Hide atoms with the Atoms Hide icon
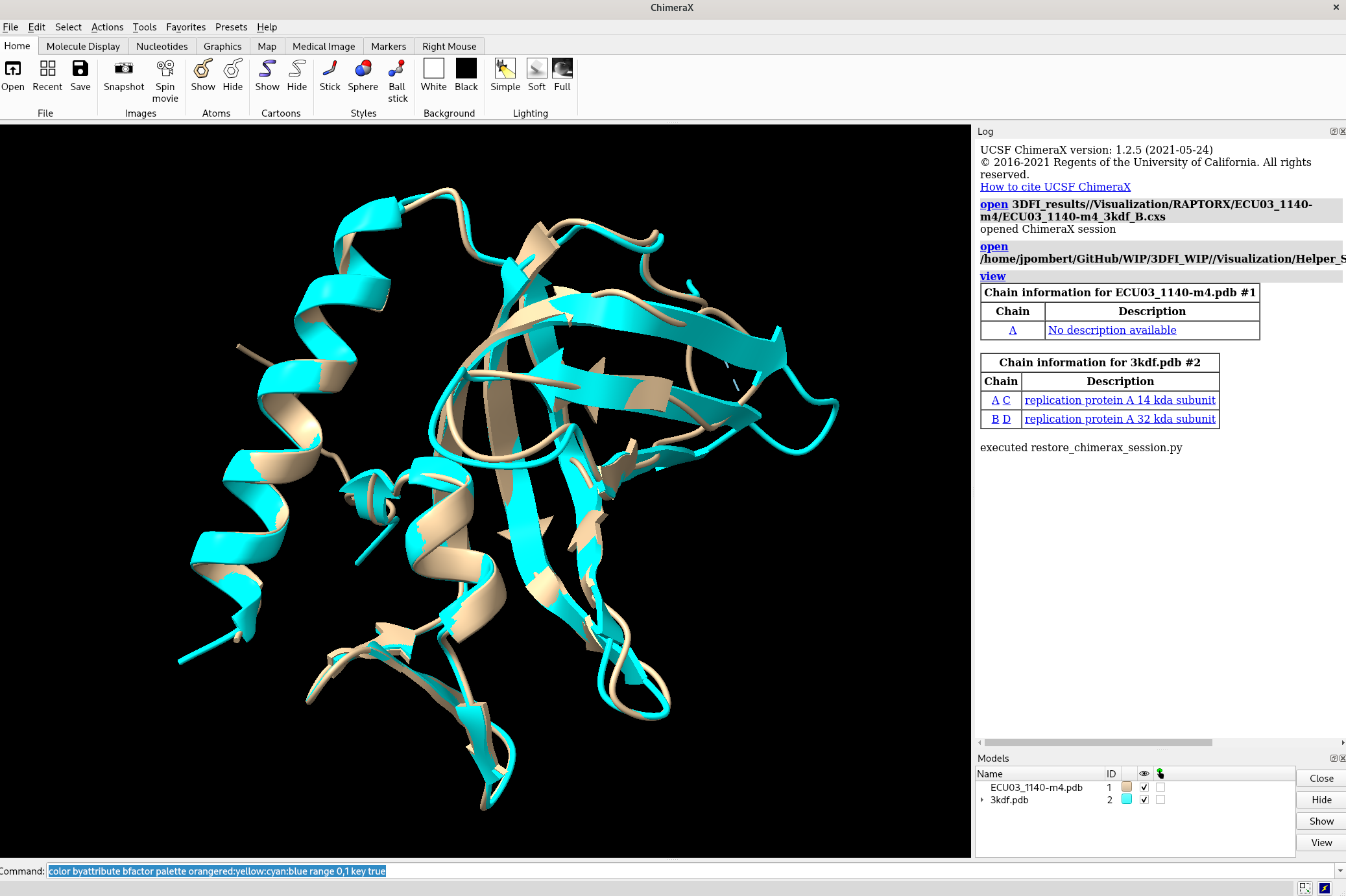Viewport: 1346px width, 896px height. 232,69
